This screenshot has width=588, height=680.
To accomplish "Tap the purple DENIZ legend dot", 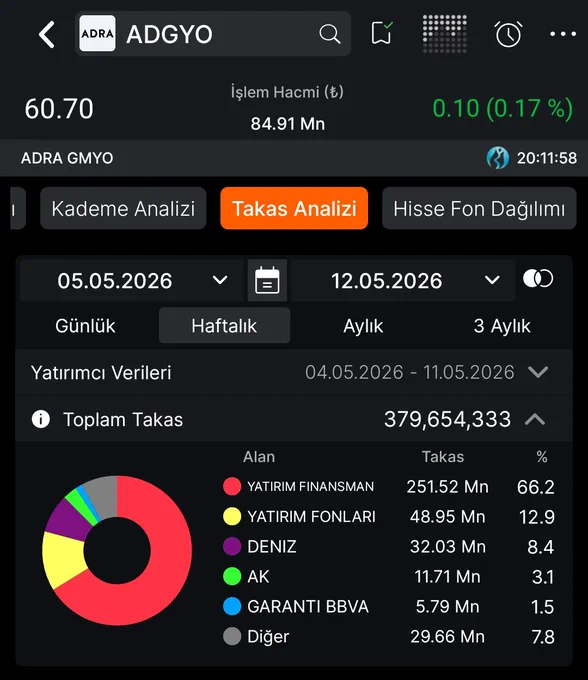I will coord(232,546).
